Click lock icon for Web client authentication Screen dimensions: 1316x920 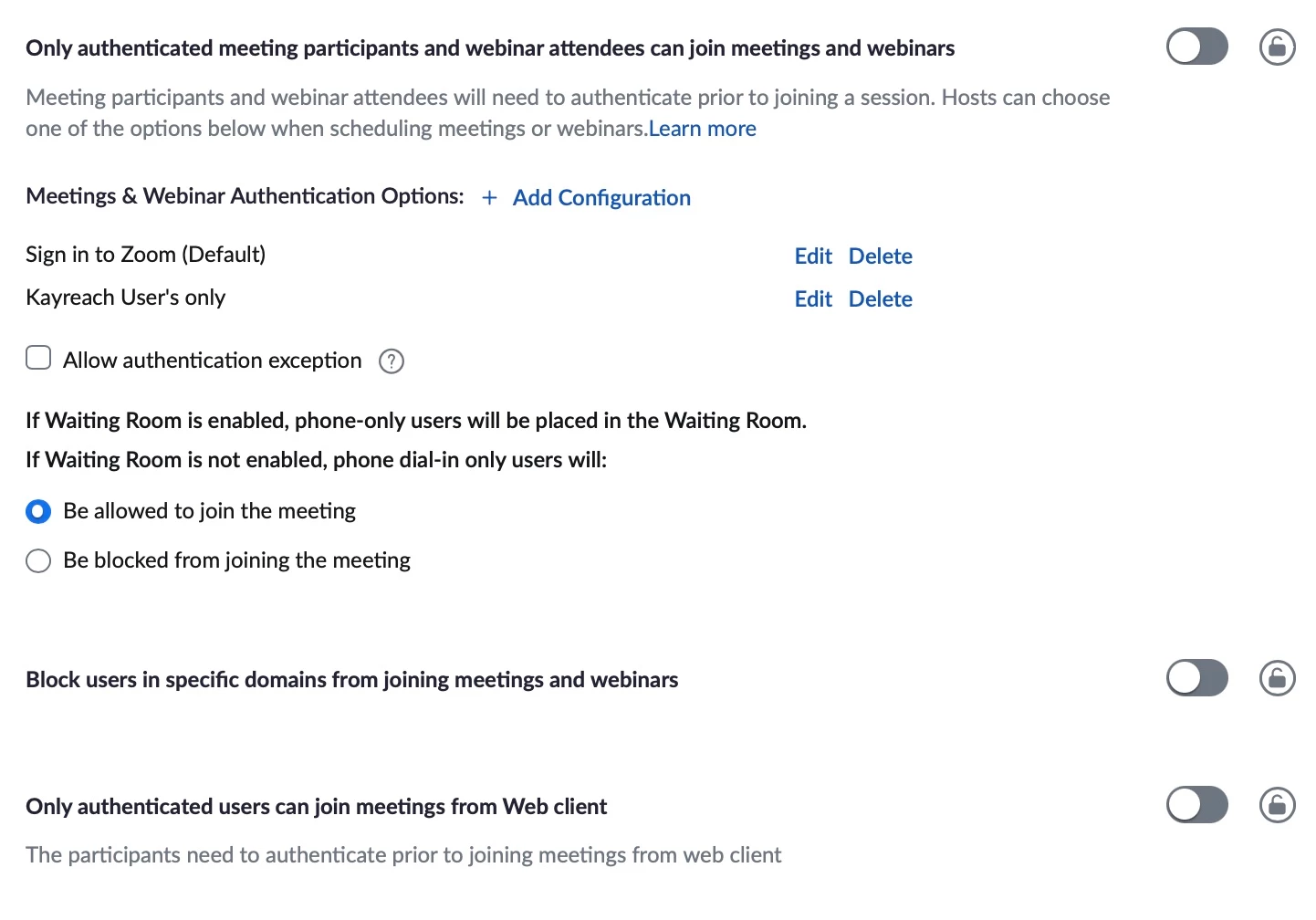click(x=1277, y=805)
